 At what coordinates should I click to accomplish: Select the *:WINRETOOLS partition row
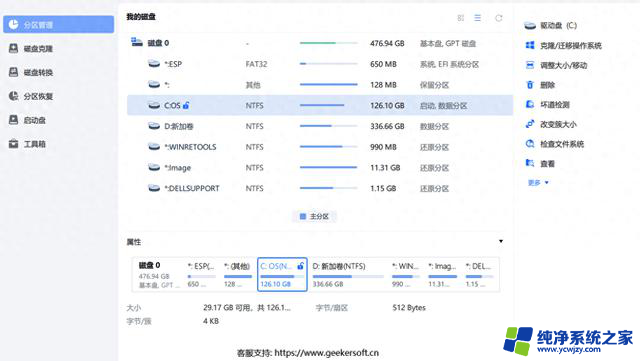[320, 147]
